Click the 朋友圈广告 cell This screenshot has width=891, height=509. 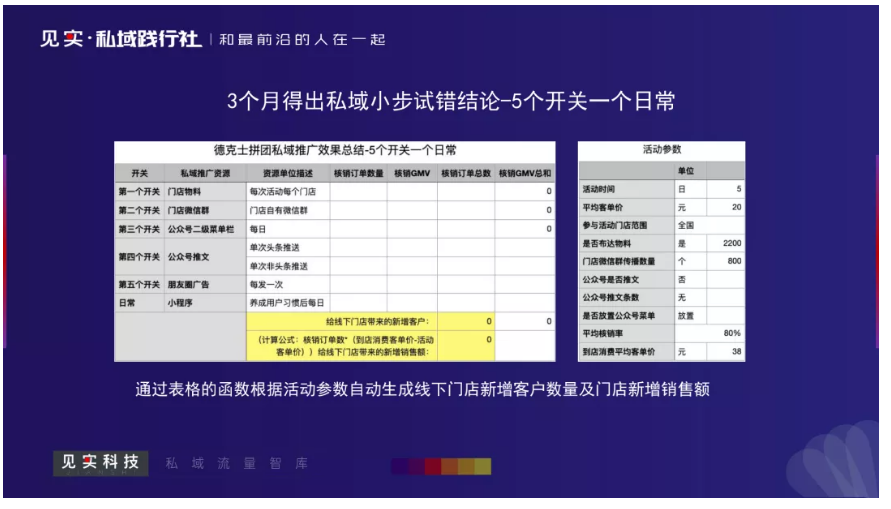pos(205,284)
